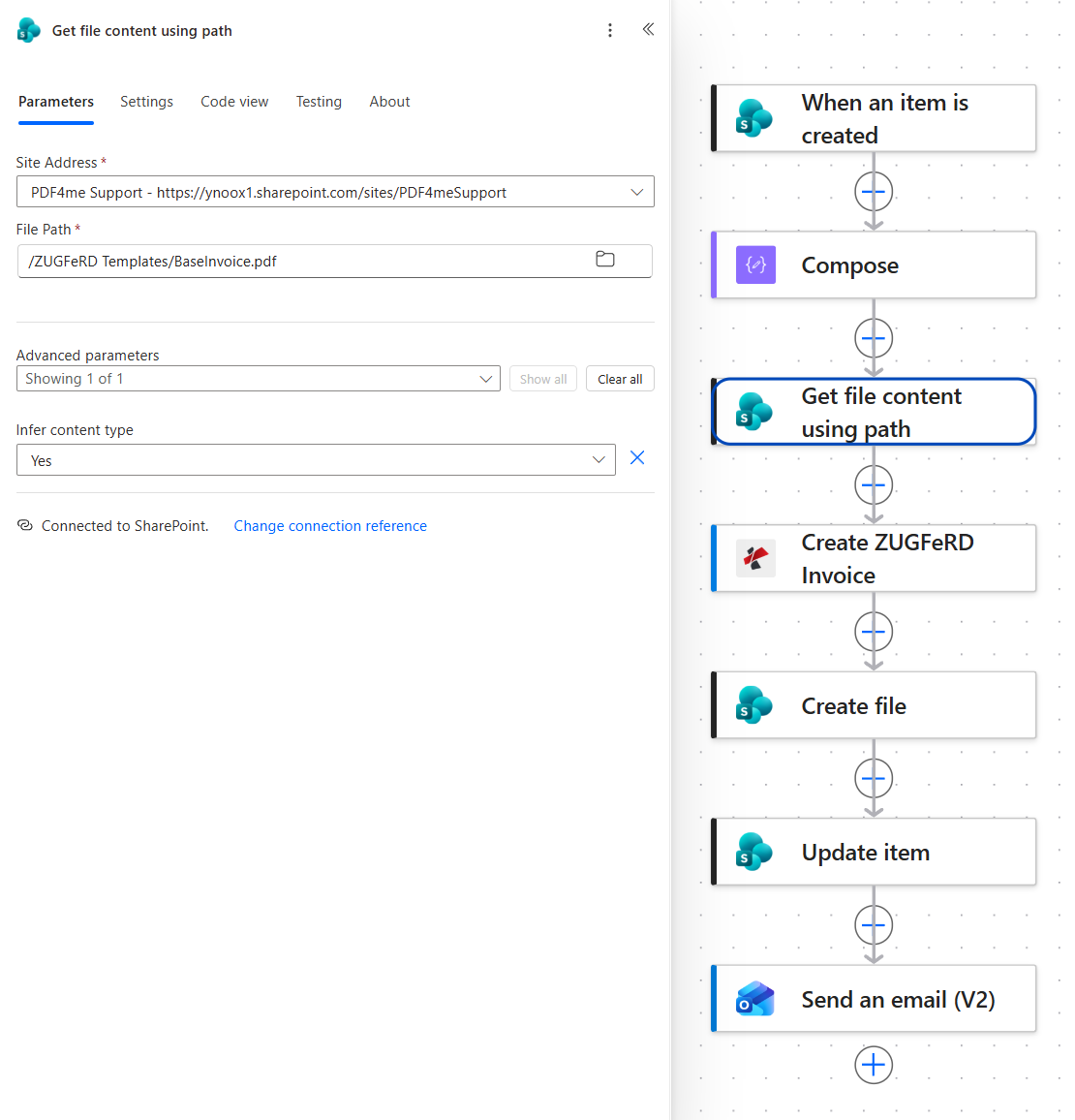Select the Get file content using path card
Viewport: 1075px width, 1120px height.
[x=875, y=412]
